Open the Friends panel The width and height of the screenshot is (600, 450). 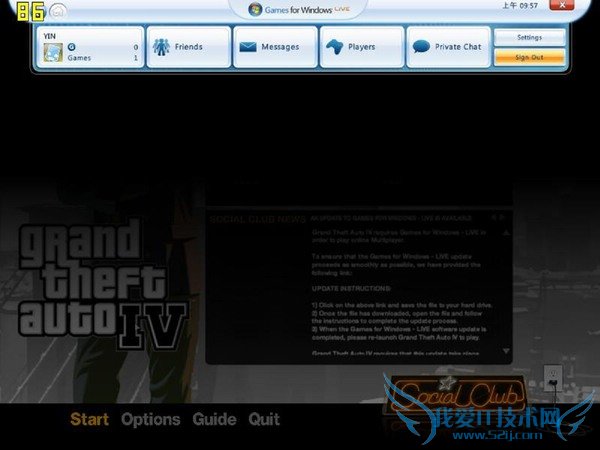(x=189, y=47)
